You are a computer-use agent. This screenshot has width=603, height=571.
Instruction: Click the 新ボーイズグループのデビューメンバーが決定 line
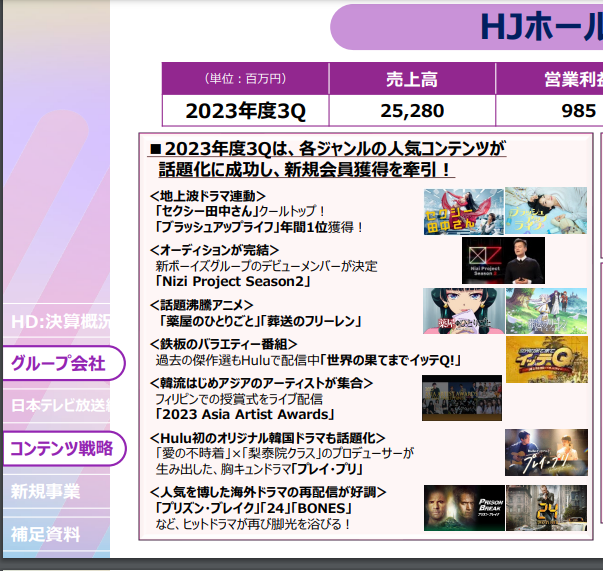(x=266, y=266)
